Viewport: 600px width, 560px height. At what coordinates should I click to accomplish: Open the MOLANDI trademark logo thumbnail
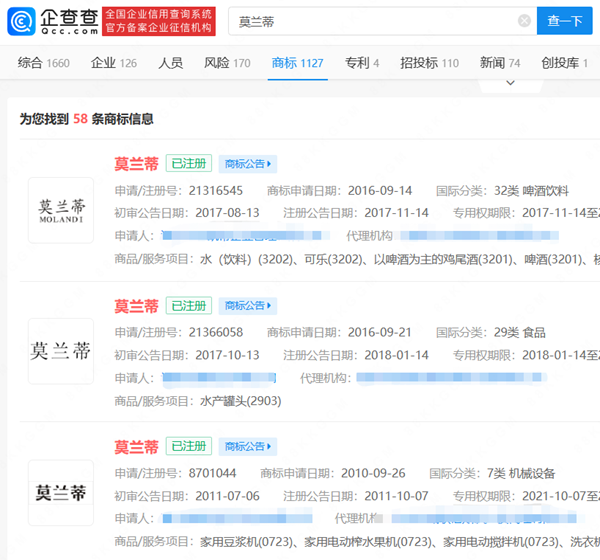pos(61,210)
